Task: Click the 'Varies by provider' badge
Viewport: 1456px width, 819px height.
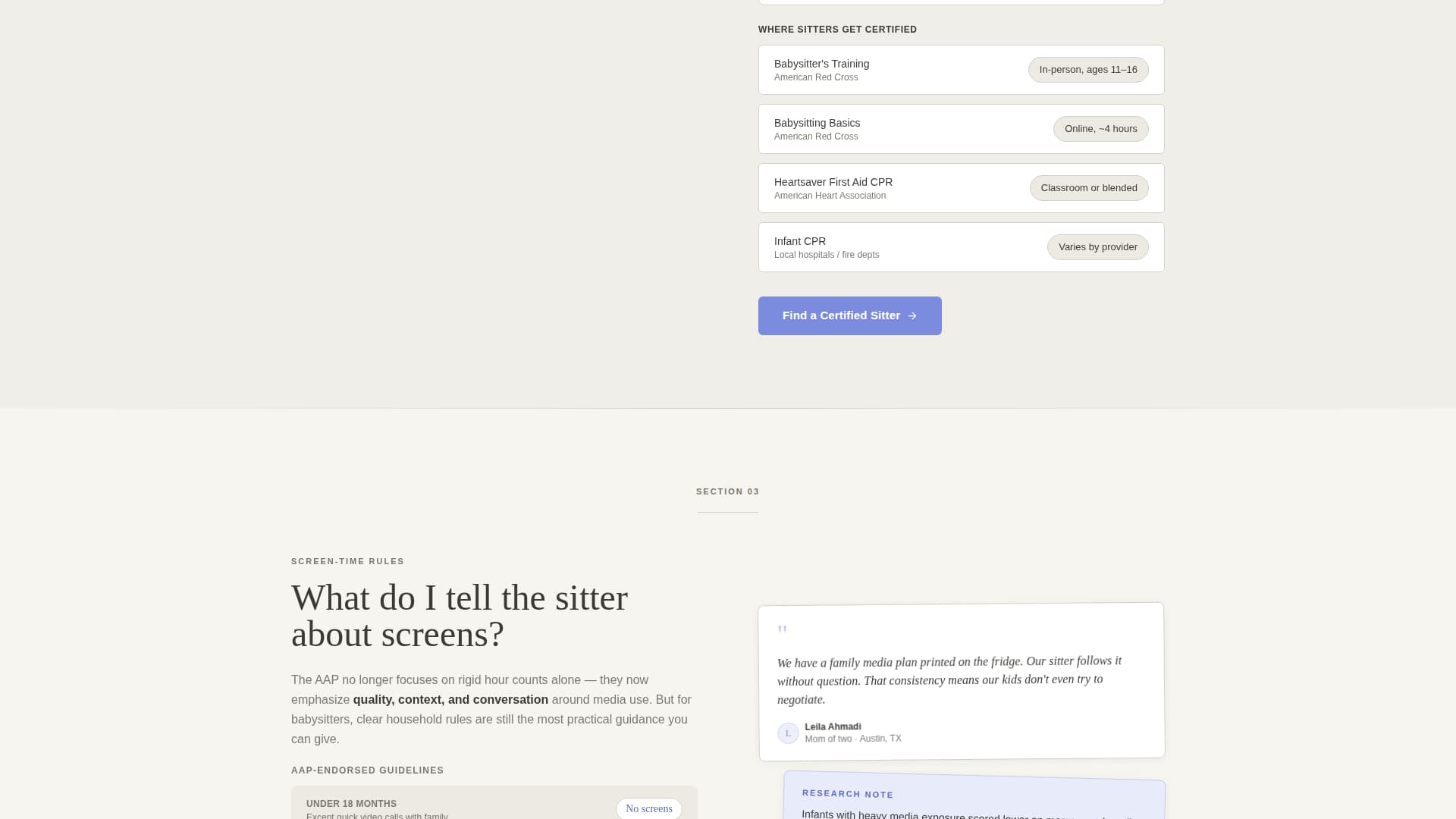Action: pyautogui.click(x=1097, y=247)
